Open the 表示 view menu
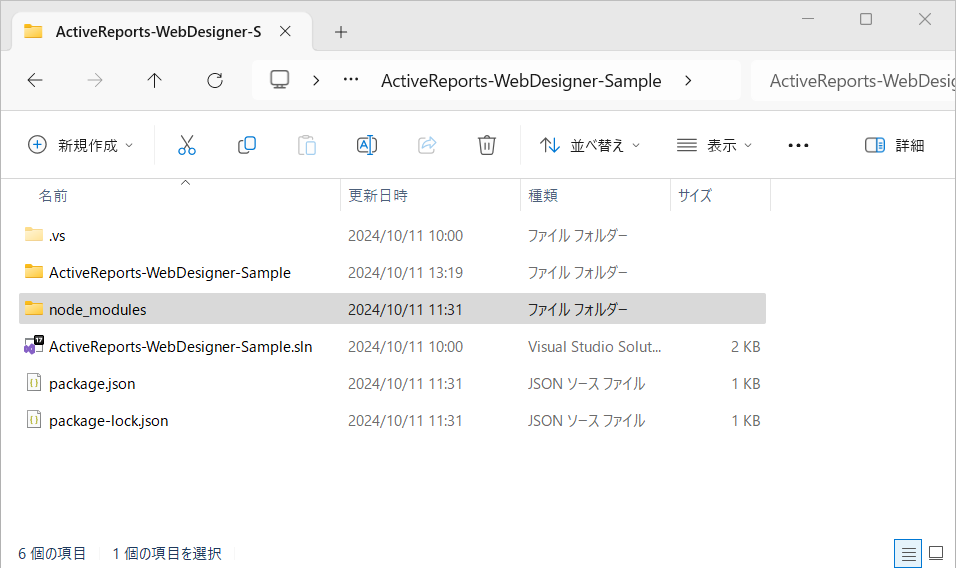Screen dimensions: 956x568 [x=715, y=145]
